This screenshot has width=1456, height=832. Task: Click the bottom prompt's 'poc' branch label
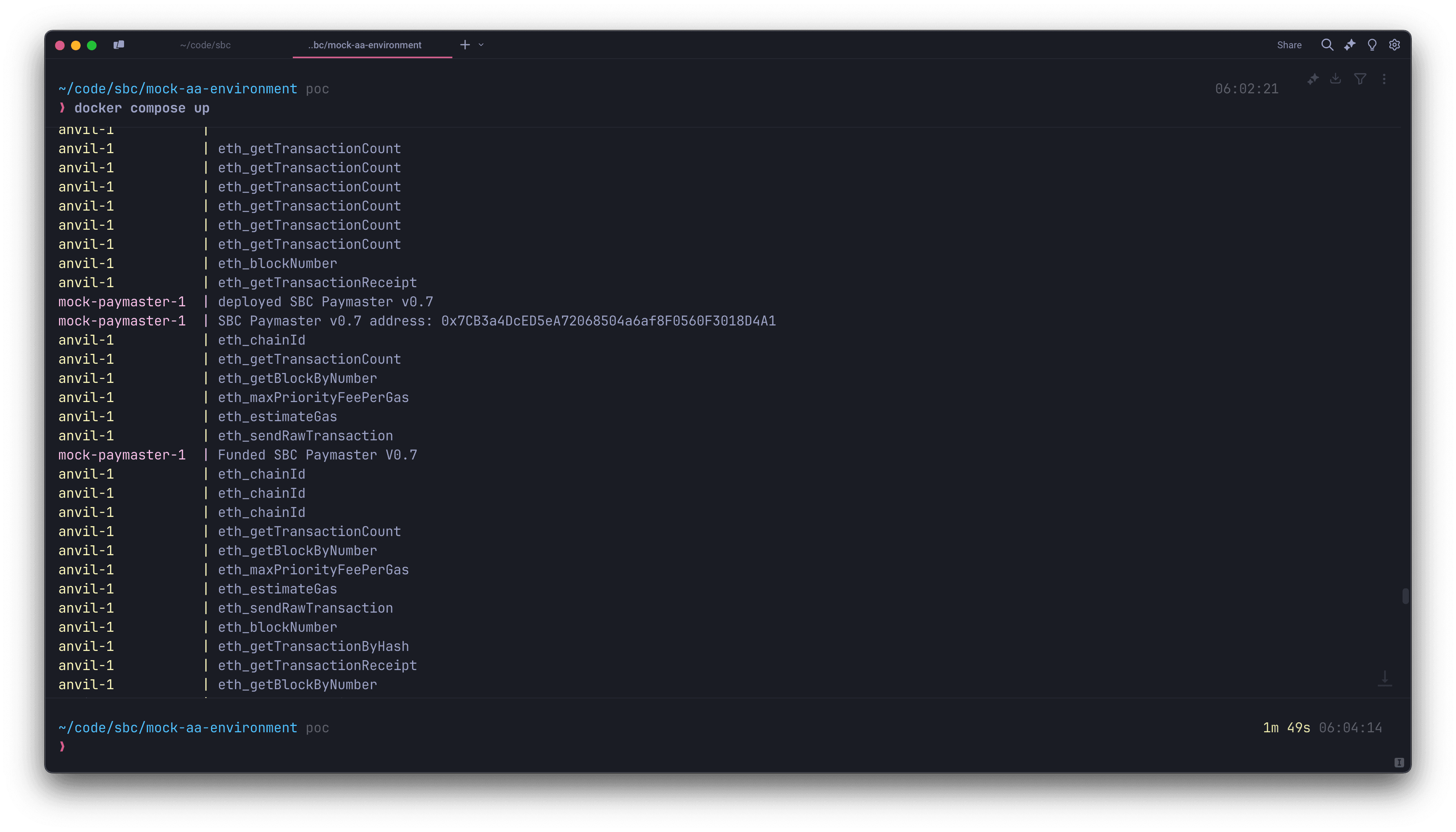[317, 728]
